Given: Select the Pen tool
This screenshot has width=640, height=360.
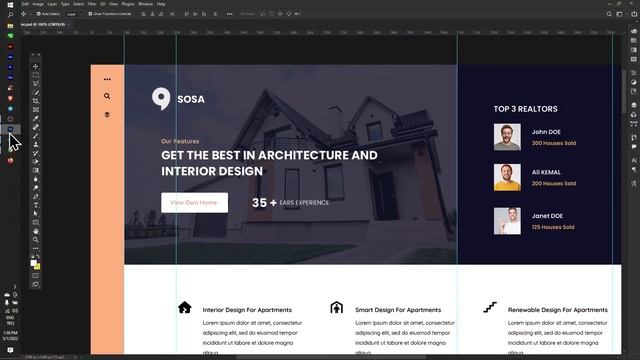Looking at the screenshot, I should [36, 196].
